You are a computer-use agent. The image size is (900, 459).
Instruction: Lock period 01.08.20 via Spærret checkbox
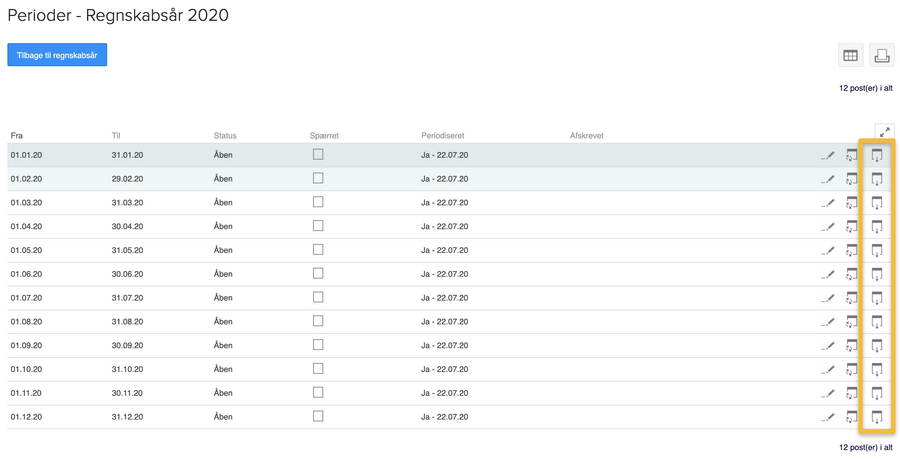318,321
